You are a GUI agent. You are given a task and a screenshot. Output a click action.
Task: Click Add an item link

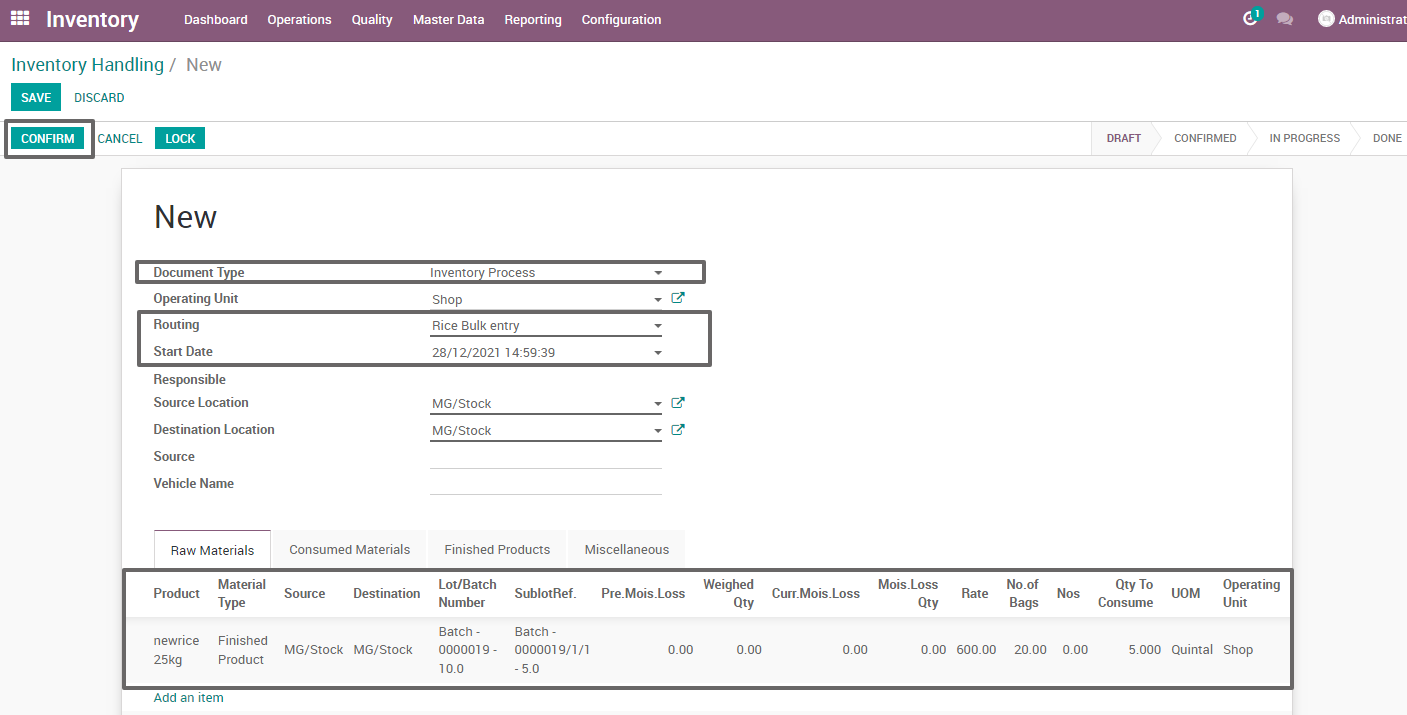tap(188, 697)
